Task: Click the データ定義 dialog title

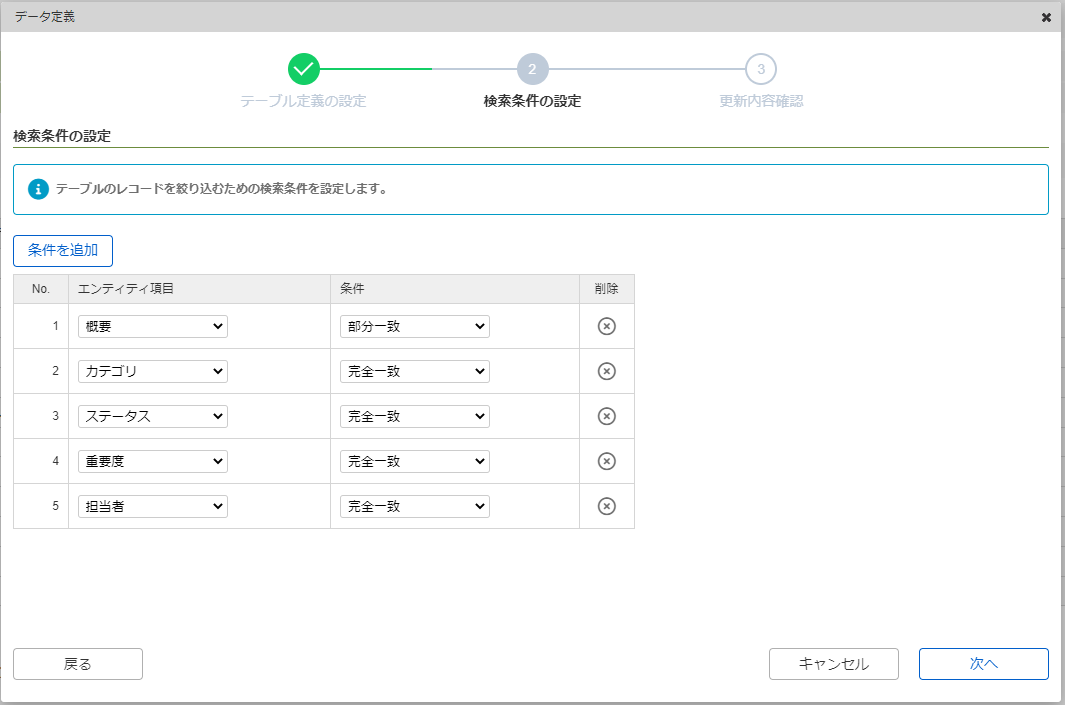Action: coord(45,17)
